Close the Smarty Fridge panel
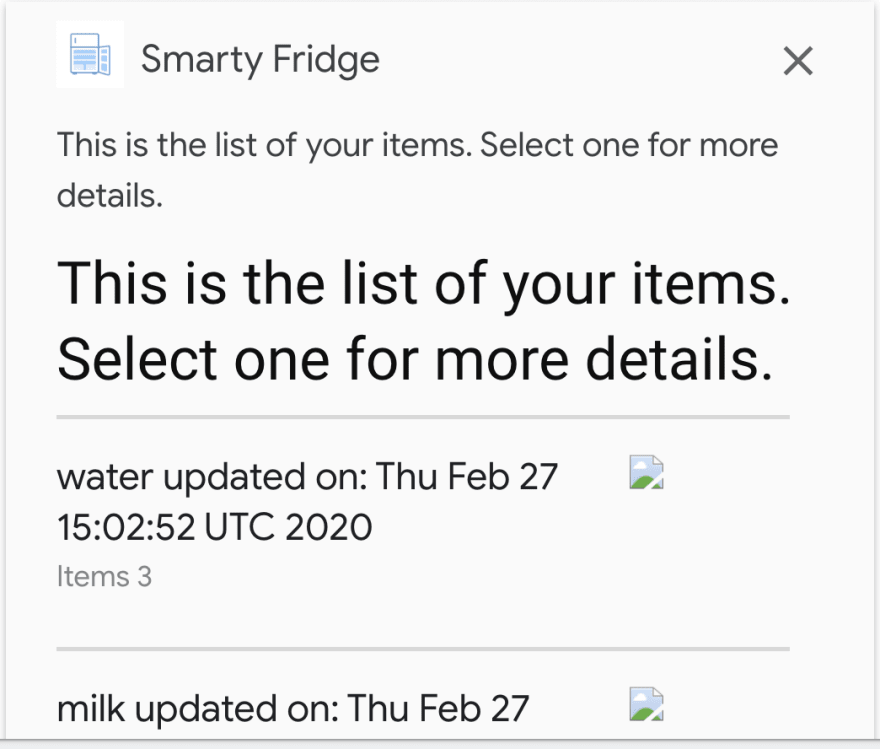880x749 pixels. pyautogui.click(x=798, y=61)
